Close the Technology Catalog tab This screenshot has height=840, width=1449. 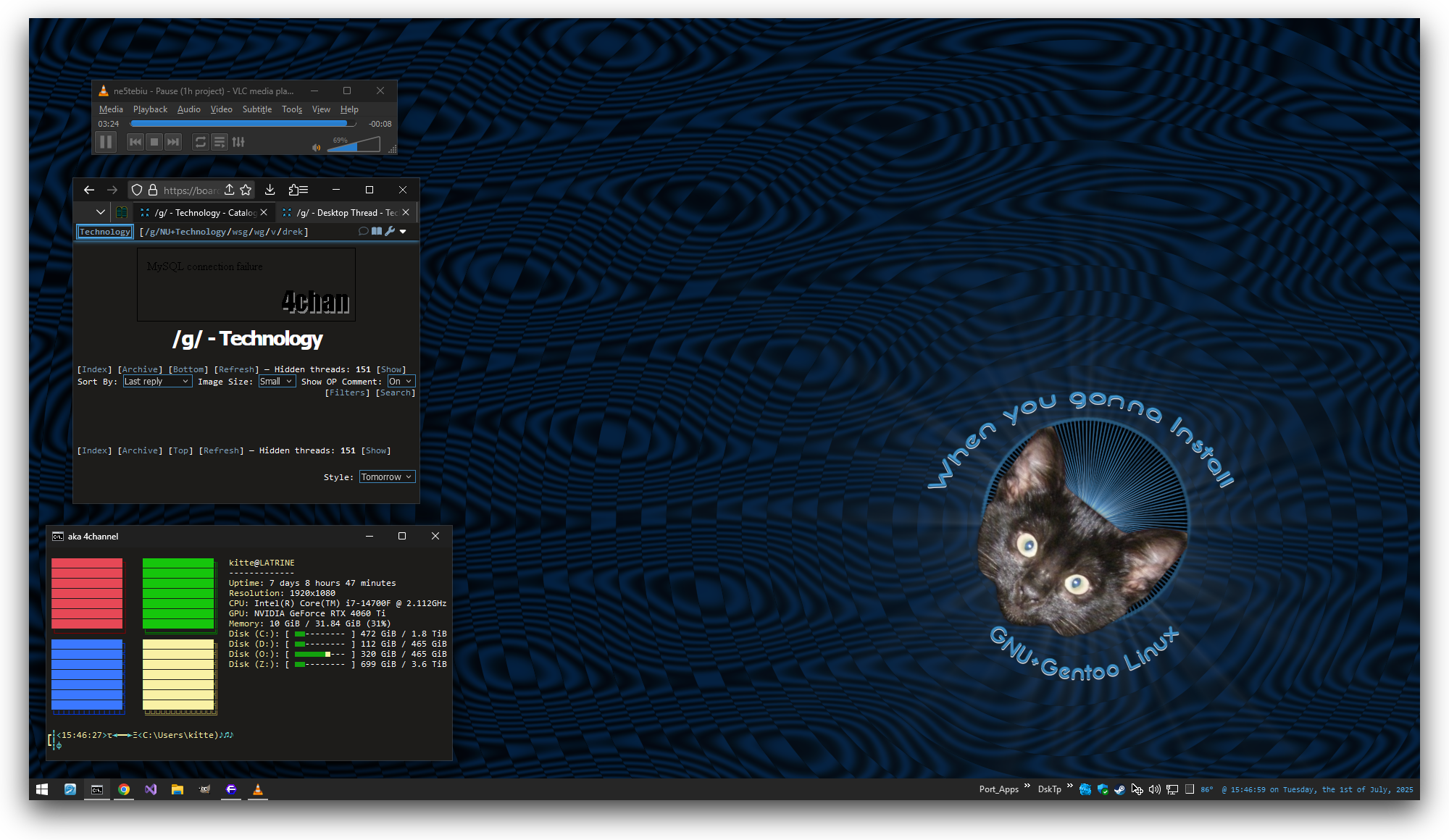pos(264,212)
